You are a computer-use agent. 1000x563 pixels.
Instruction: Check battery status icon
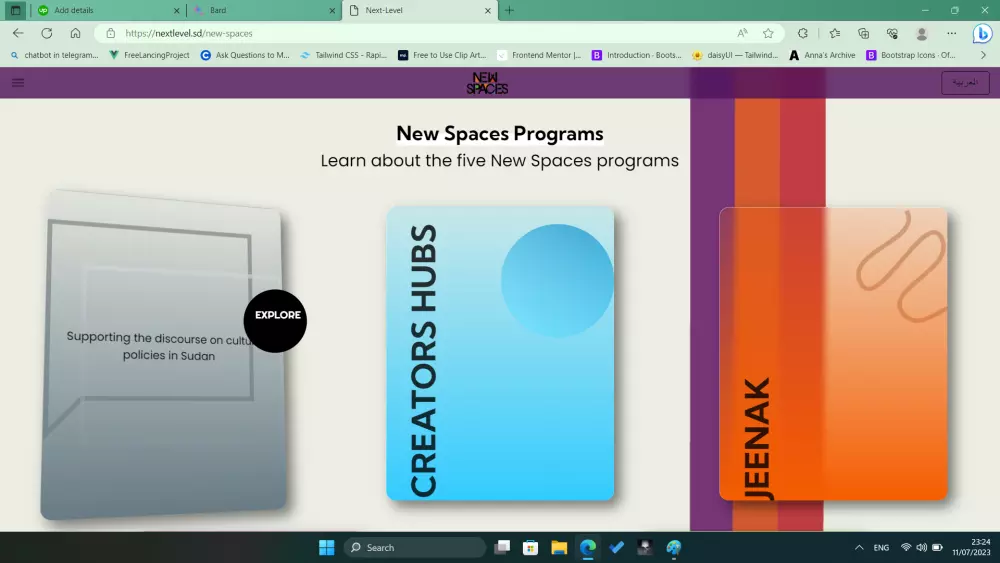[x=938, y=547]
